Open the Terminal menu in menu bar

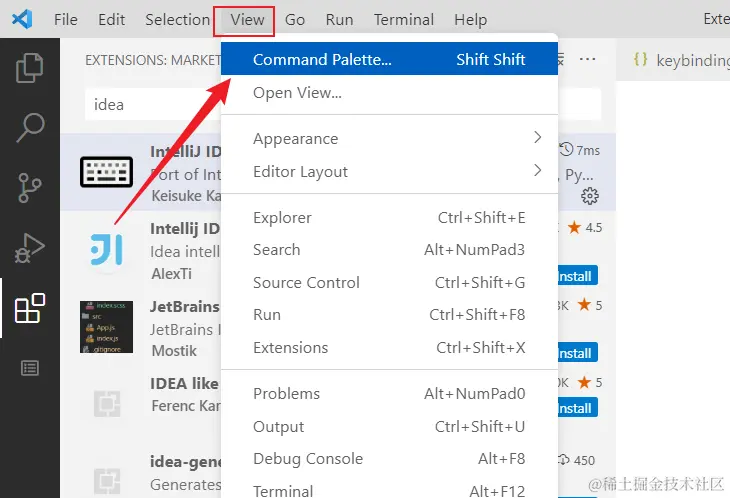click(x=404, y=20)
